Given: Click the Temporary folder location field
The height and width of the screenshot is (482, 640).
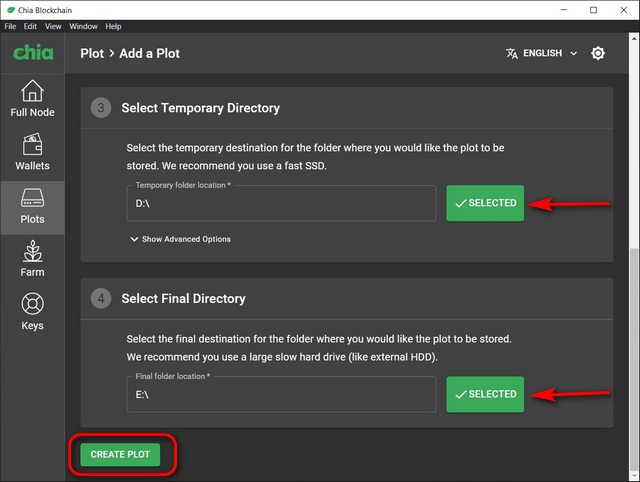Looking at the screenshot, I should [x=282, y=203].
